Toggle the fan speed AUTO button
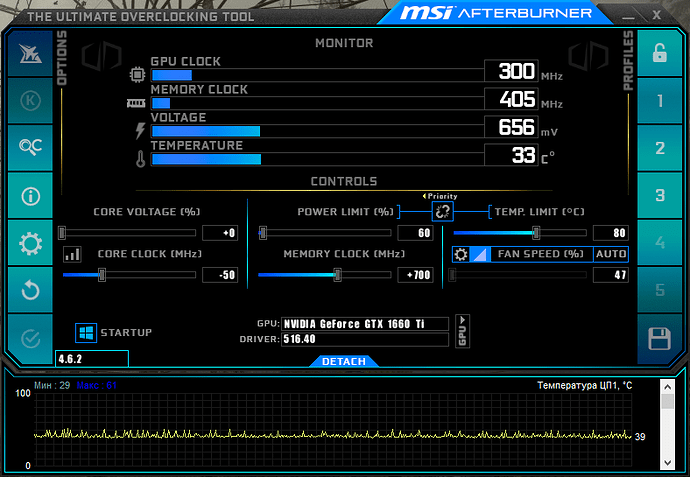The height and width of the screenshot is (477, 690). [x=611, y=254]
